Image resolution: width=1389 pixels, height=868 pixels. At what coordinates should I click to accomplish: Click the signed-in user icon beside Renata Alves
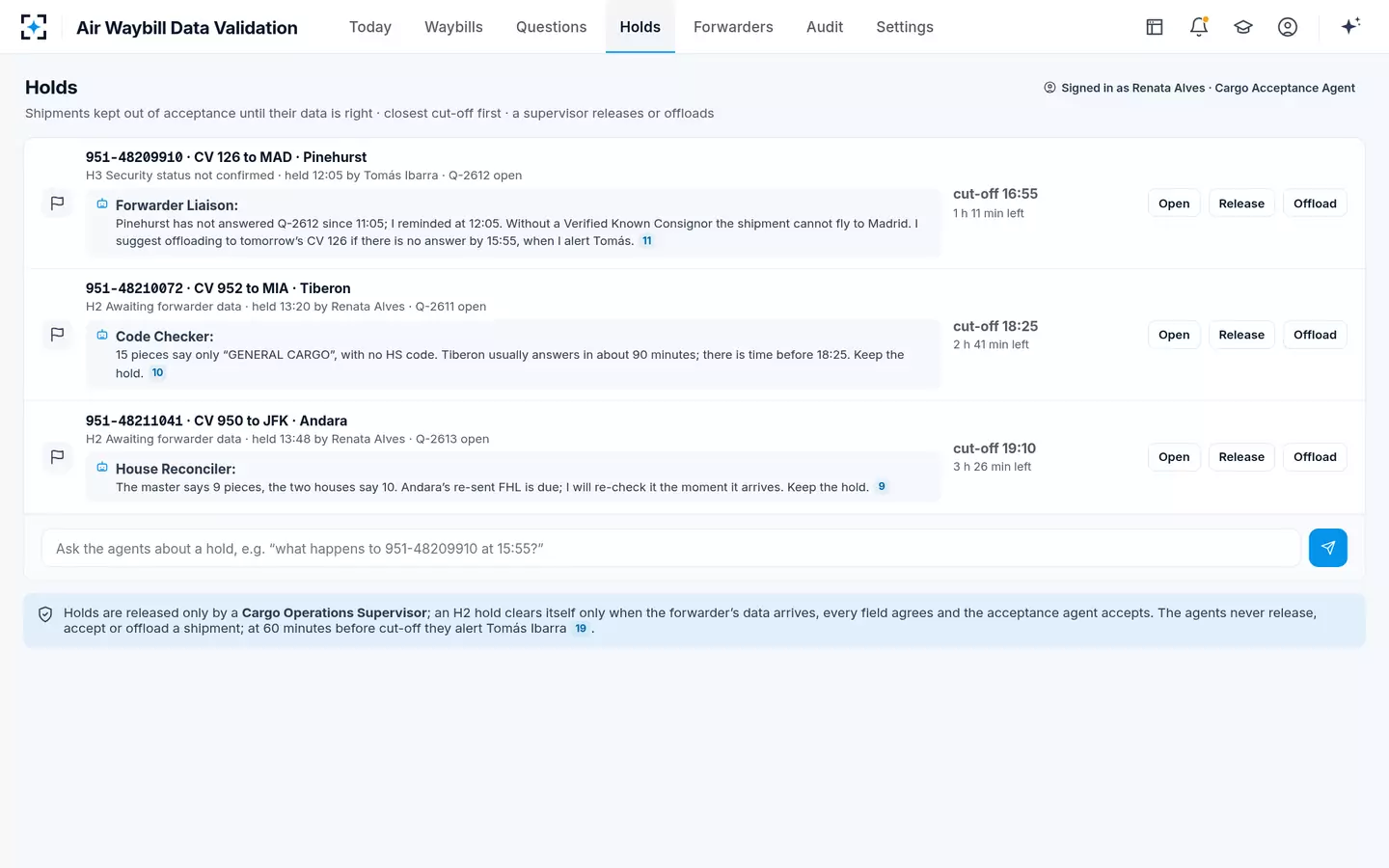1049,88
